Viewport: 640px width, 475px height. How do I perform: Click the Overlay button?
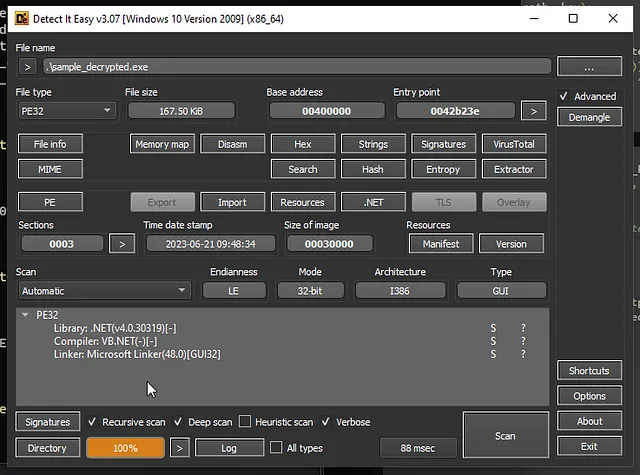click(514, 202)
